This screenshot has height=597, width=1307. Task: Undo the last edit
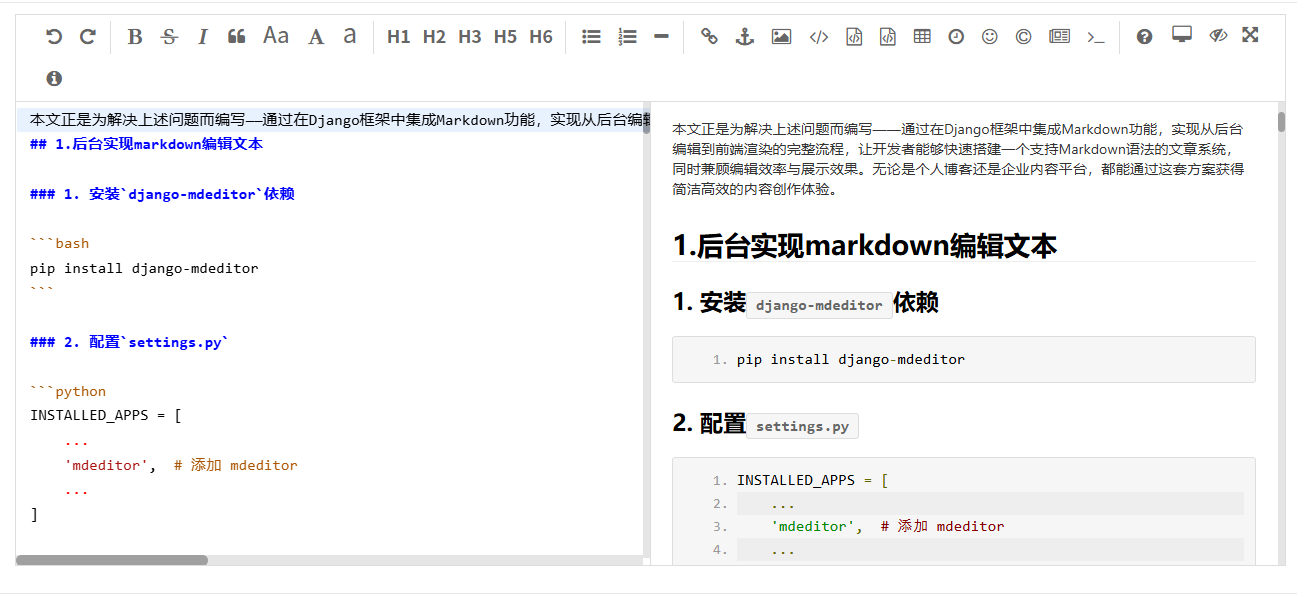click(53, 35)
